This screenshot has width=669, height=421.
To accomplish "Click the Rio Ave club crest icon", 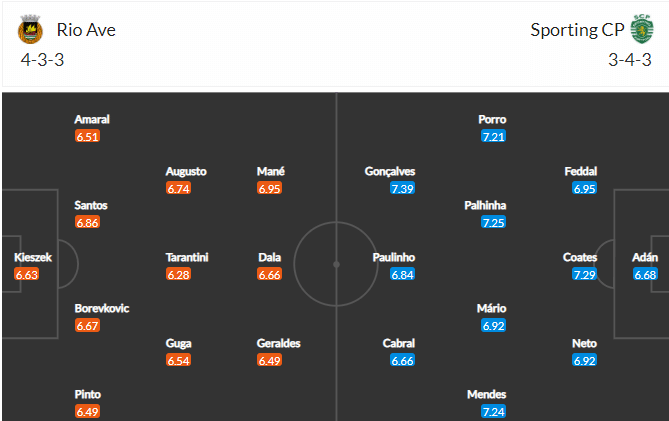I will [x=30, y=29].
